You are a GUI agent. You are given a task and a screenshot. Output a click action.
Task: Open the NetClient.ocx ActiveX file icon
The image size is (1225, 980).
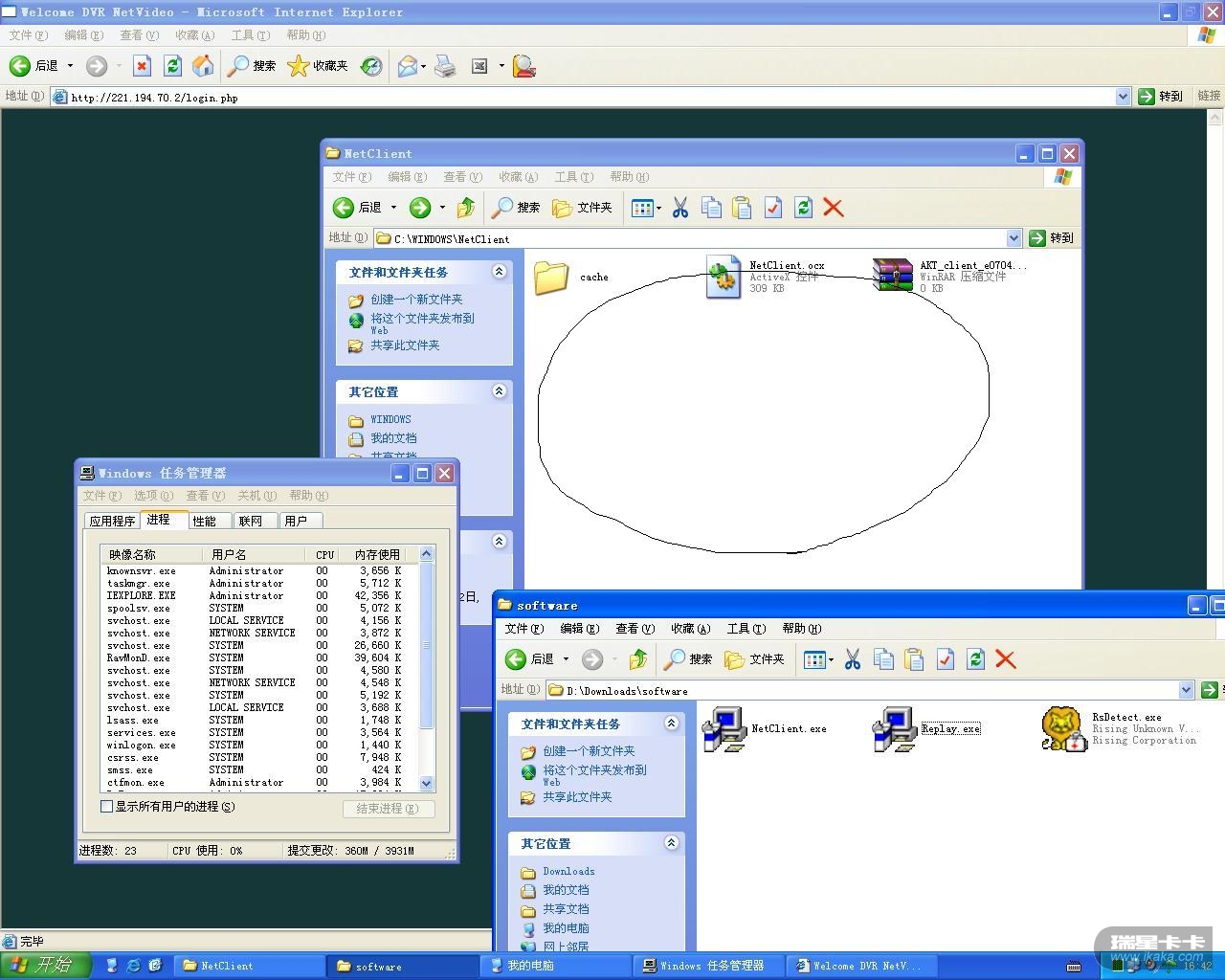pyautogui.click(x=724, y=277)
